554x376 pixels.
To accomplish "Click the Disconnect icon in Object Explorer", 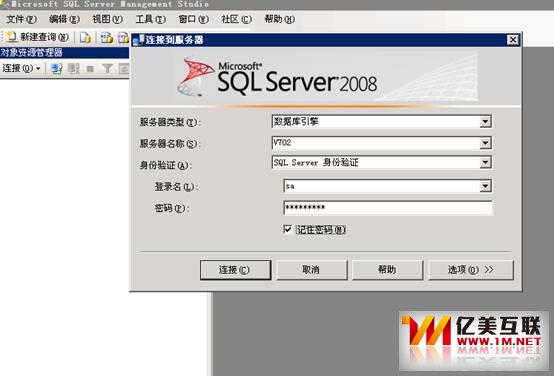I will pos(73,68).
